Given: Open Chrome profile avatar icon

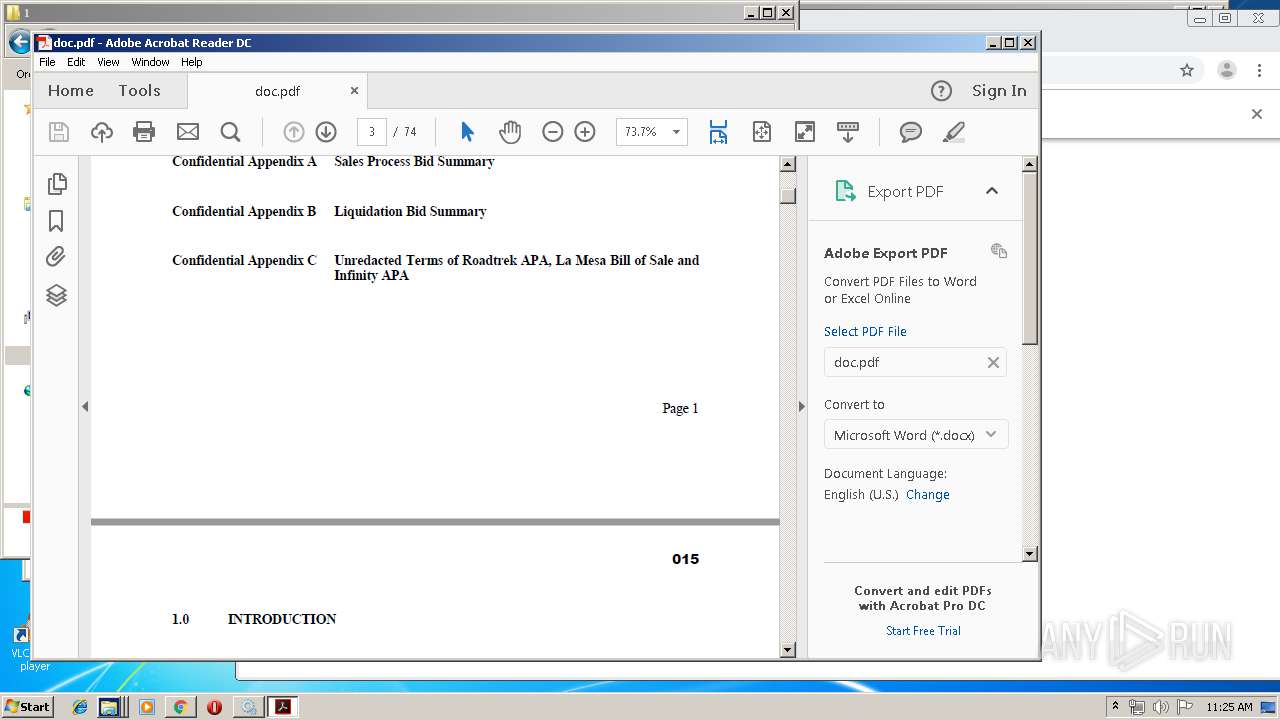Looking at the screenshot, I should (1226, 70).
